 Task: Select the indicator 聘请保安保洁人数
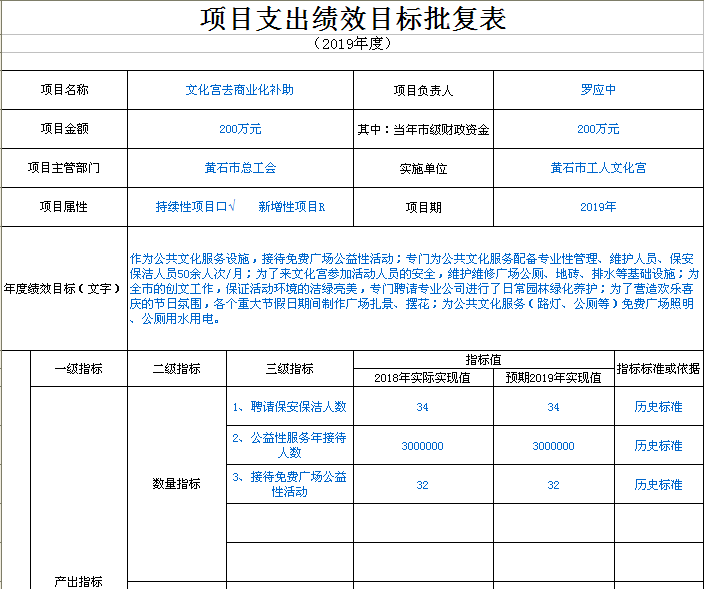pyautogui.click(x=289, y=407)
